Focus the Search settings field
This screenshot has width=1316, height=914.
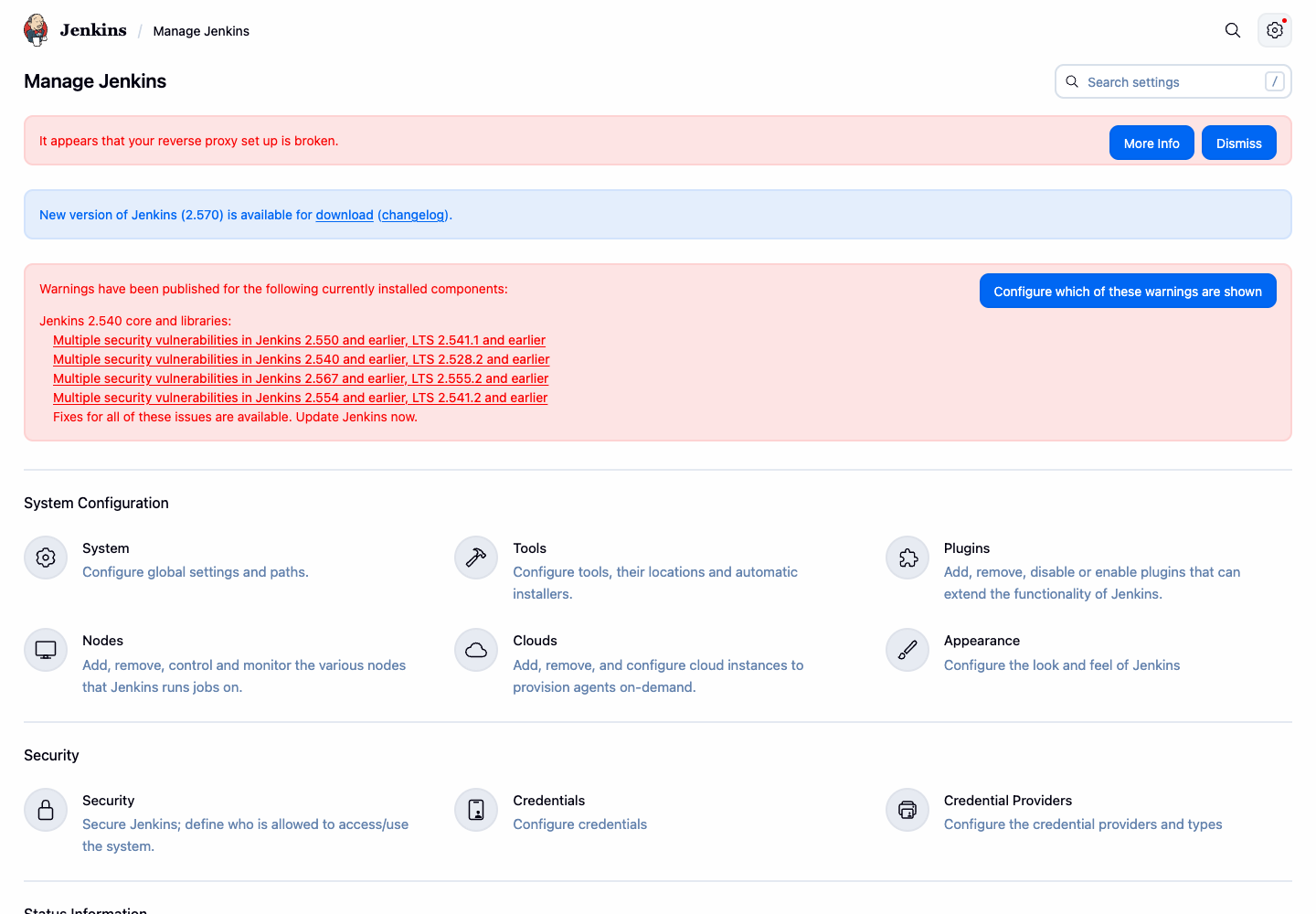pos(1173,81)
